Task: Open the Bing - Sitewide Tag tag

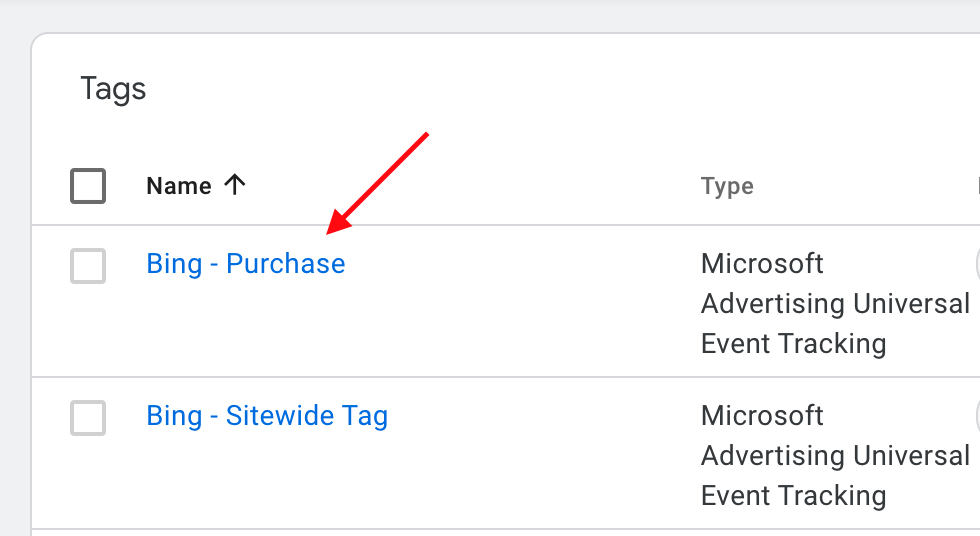Action: click(x=267, y=416)
